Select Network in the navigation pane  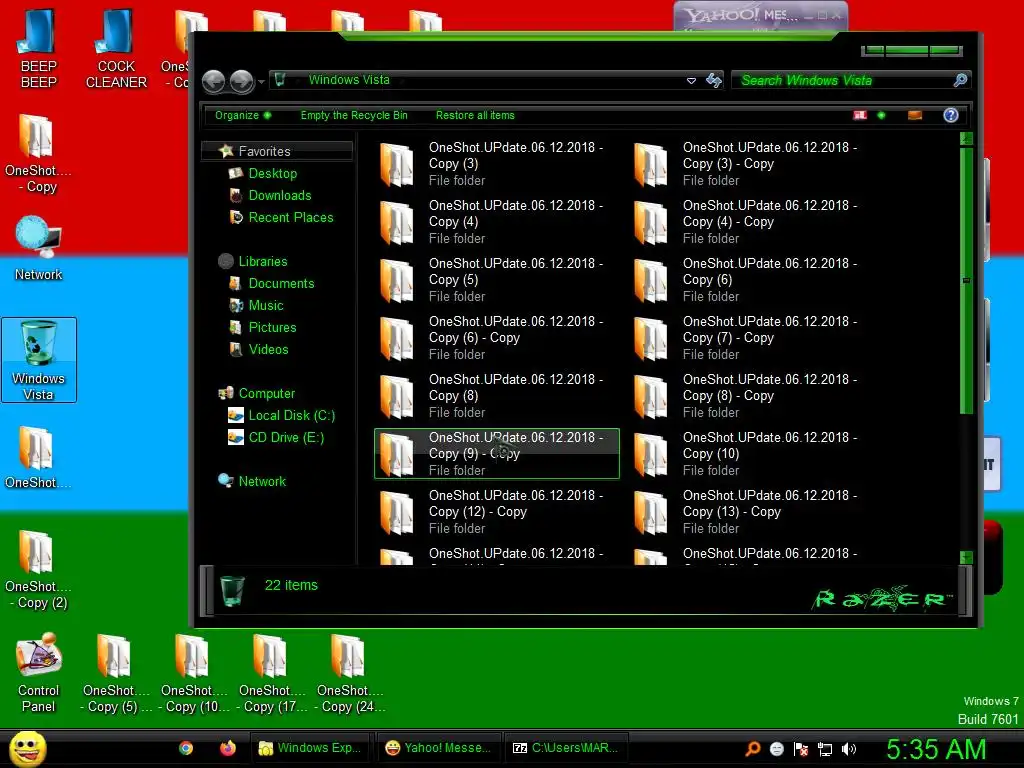(262, 481)
